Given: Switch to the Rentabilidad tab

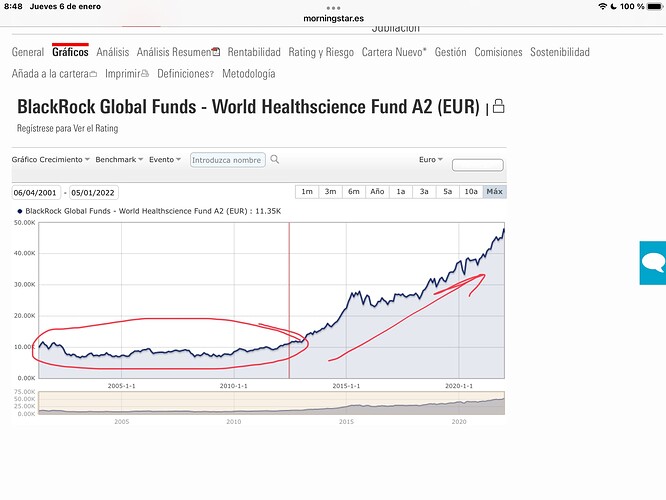Looking at the screenshot, I should coord(255,52).
